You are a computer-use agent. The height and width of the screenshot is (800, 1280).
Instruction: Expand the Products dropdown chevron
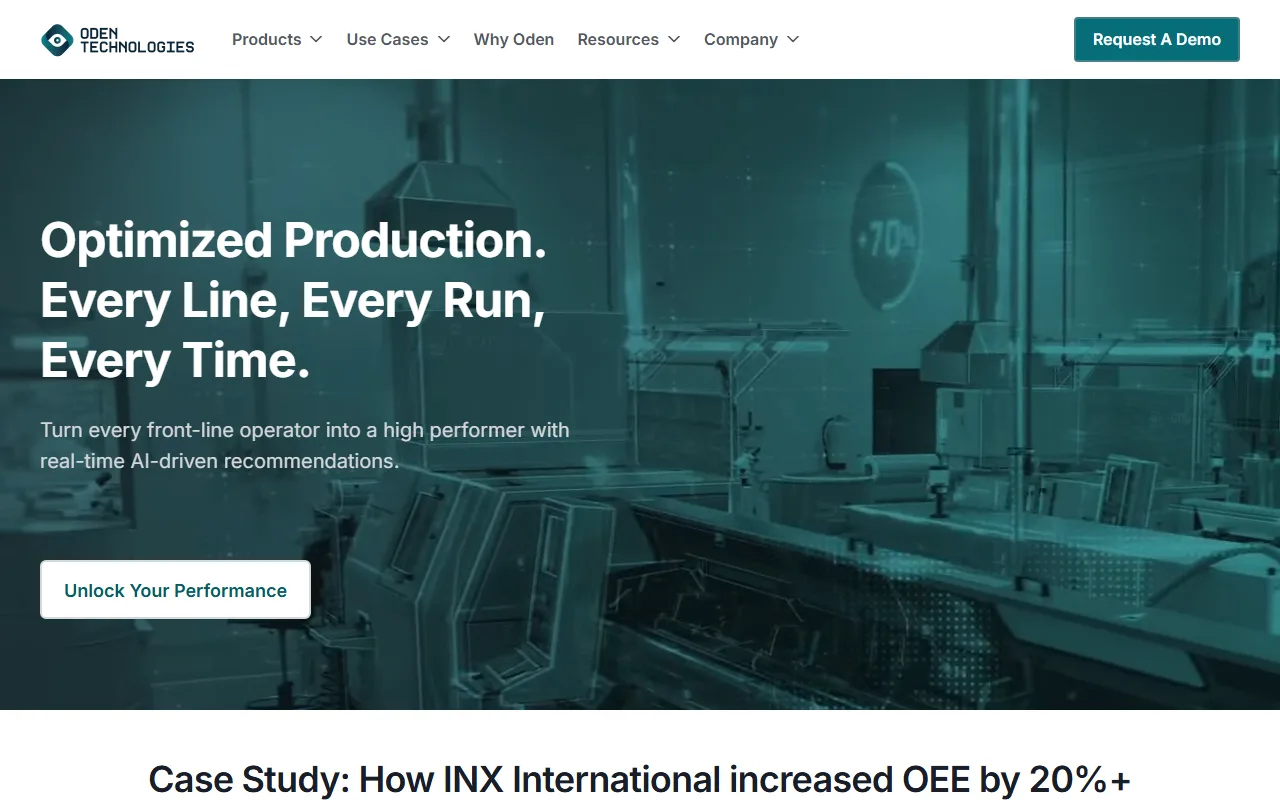tap(316, 40)
